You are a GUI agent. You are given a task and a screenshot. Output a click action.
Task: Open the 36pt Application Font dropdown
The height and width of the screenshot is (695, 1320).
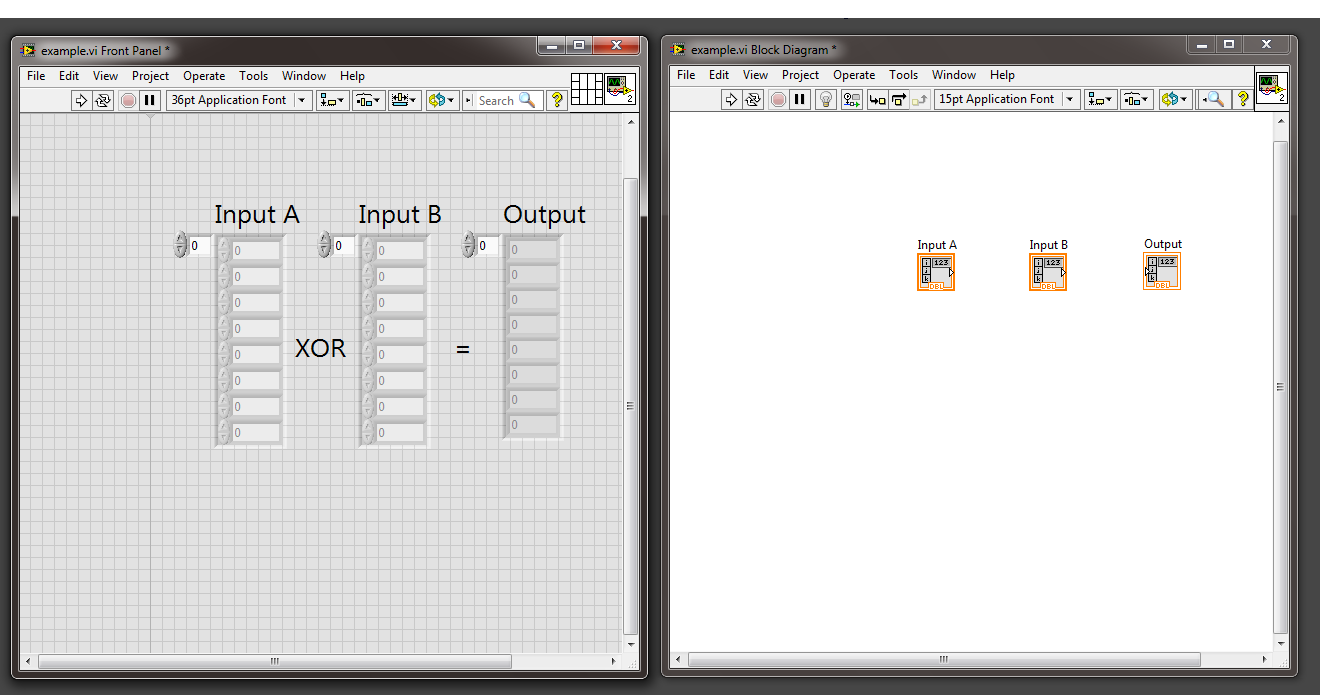pyautogui.click(x=301, y=100)
